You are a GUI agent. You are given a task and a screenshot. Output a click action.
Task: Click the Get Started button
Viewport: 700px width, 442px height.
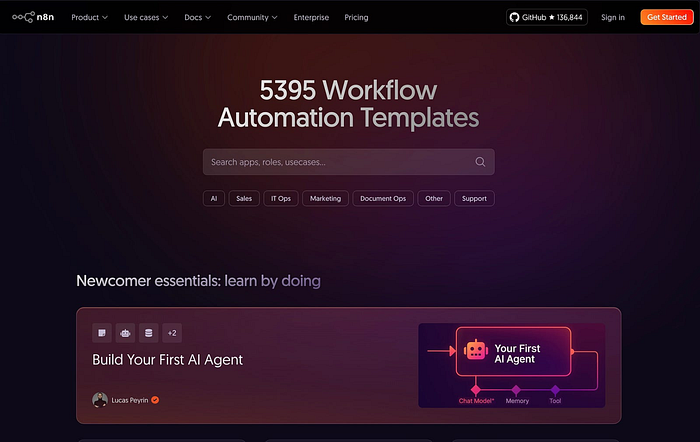coord(667,17)
